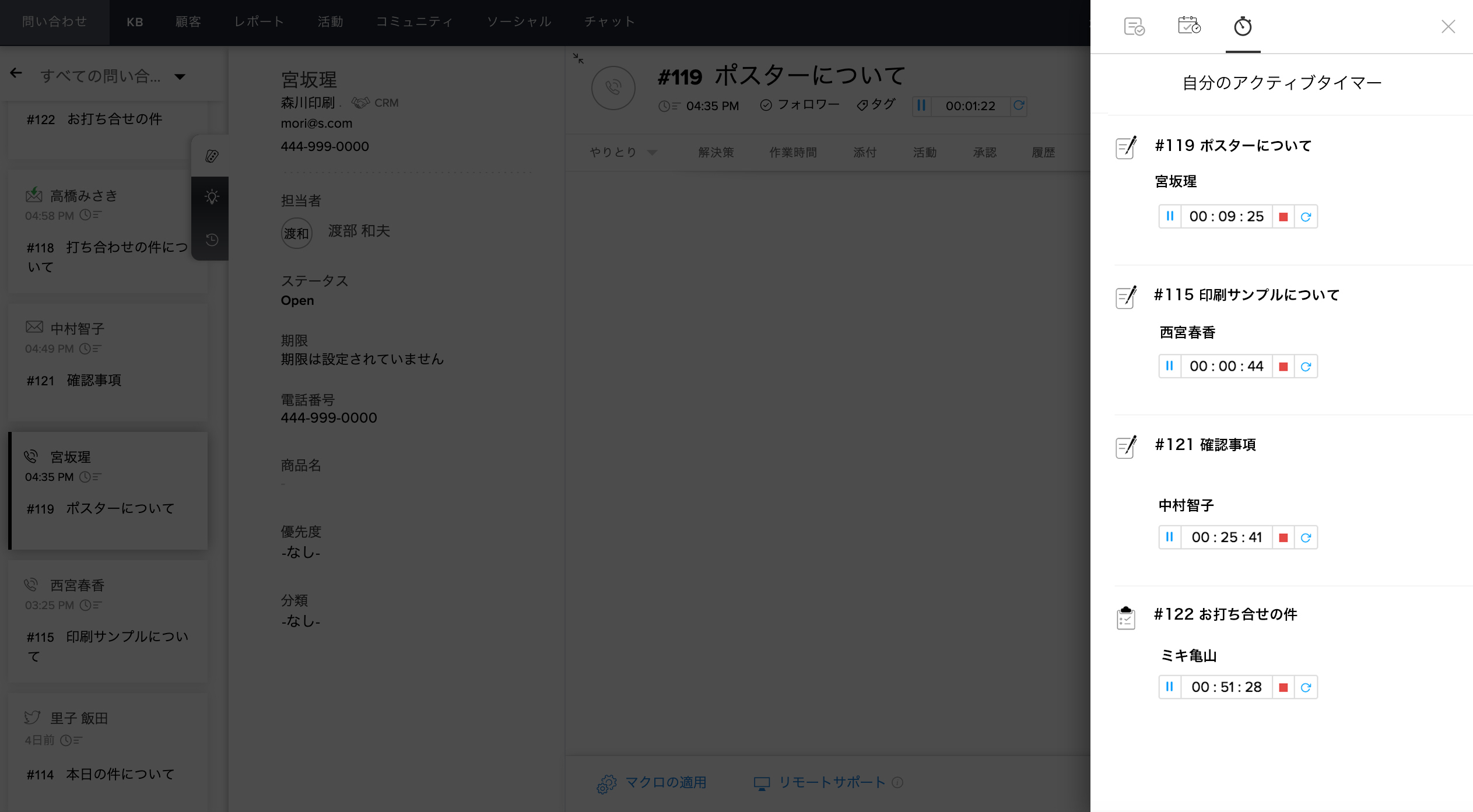Click the phone channel icon beside #119 title
1473x812 pixels.
[x=613, y=88]
